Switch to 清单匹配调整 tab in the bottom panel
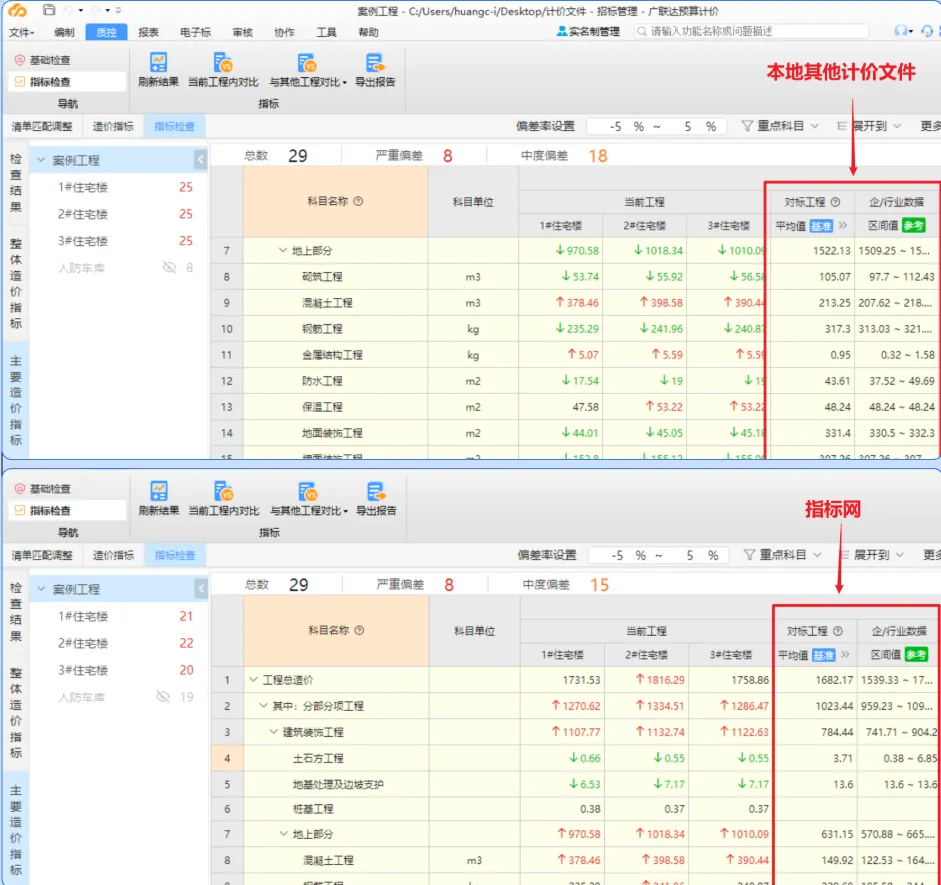 click(42, 555)
